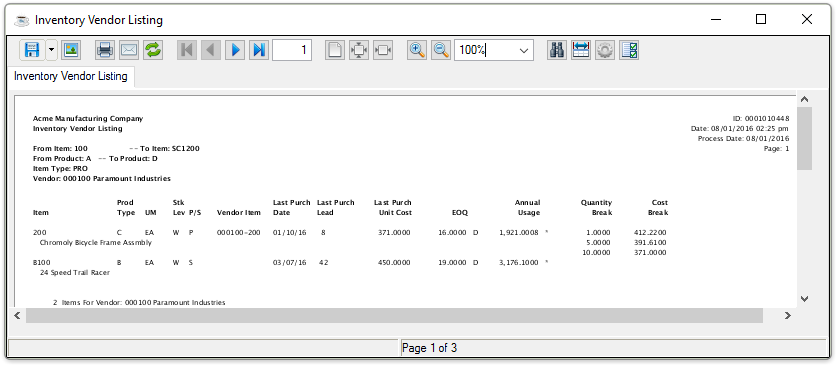The image size is (840, 368).
Task: Open search with binoculars icon
Action: point(557,50)
